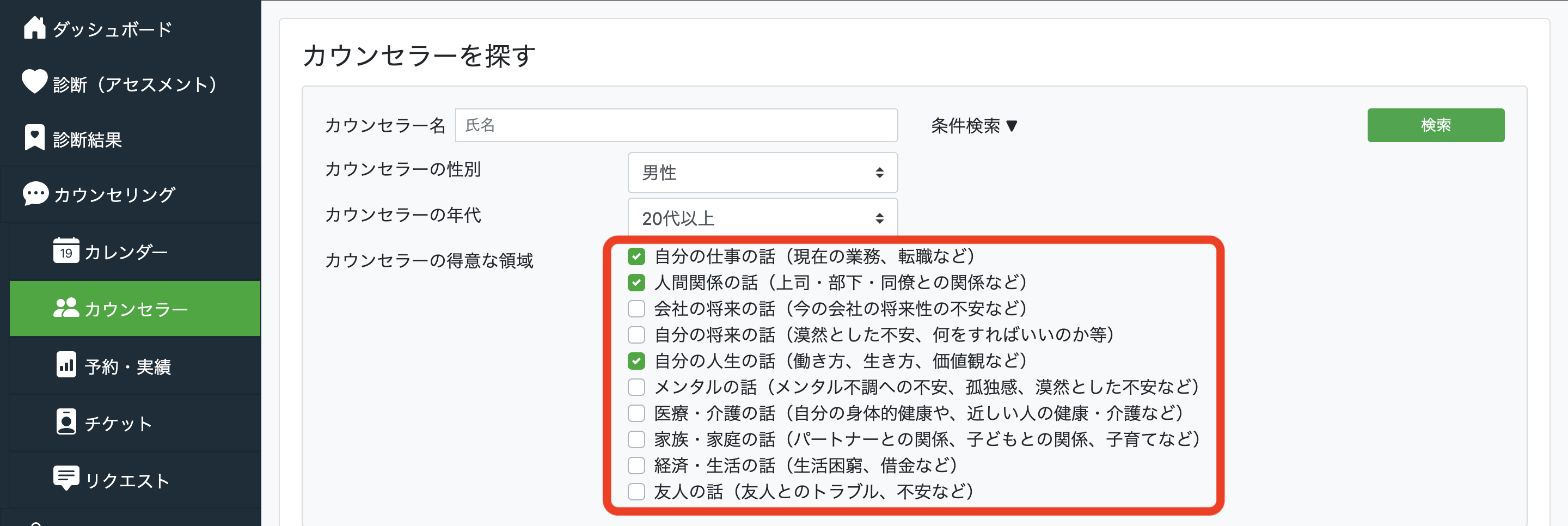Click the bar chart icon for 予約・実績
The height and width of the screenshot is (526, 1568).
pos(66,365)
